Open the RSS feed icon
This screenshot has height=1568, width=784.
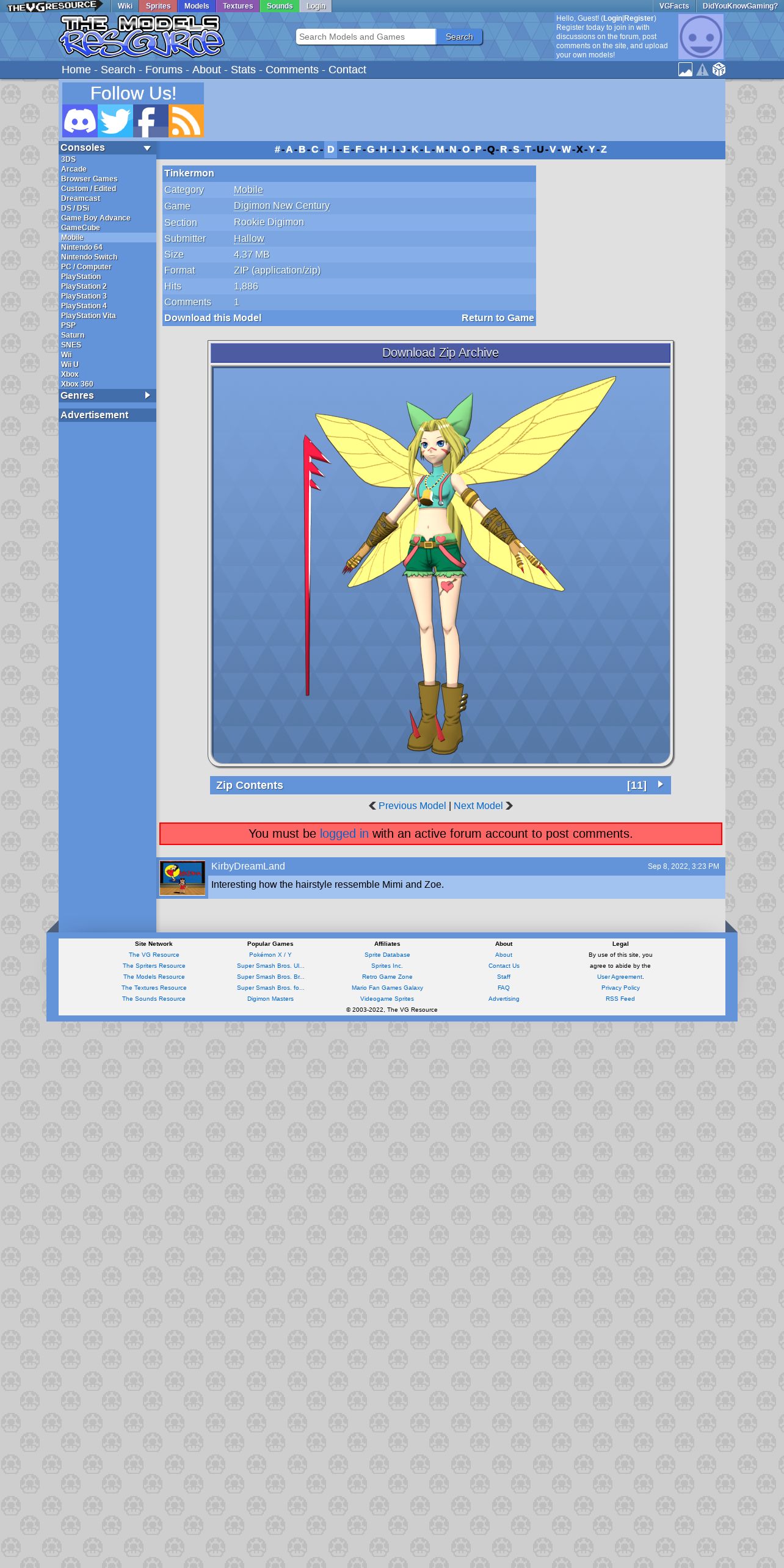pyautogui.click(x=186, y=120)
